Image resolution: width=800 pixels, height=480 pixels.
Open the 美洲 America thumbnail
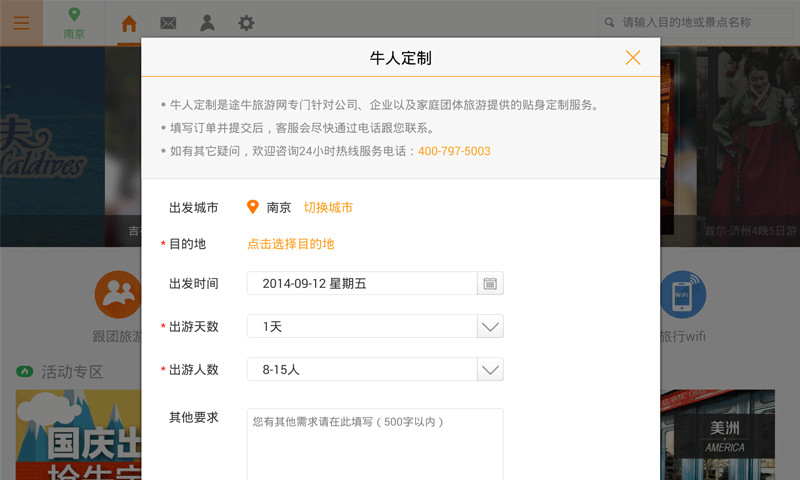pyautogui.click(x=718, y=435)
